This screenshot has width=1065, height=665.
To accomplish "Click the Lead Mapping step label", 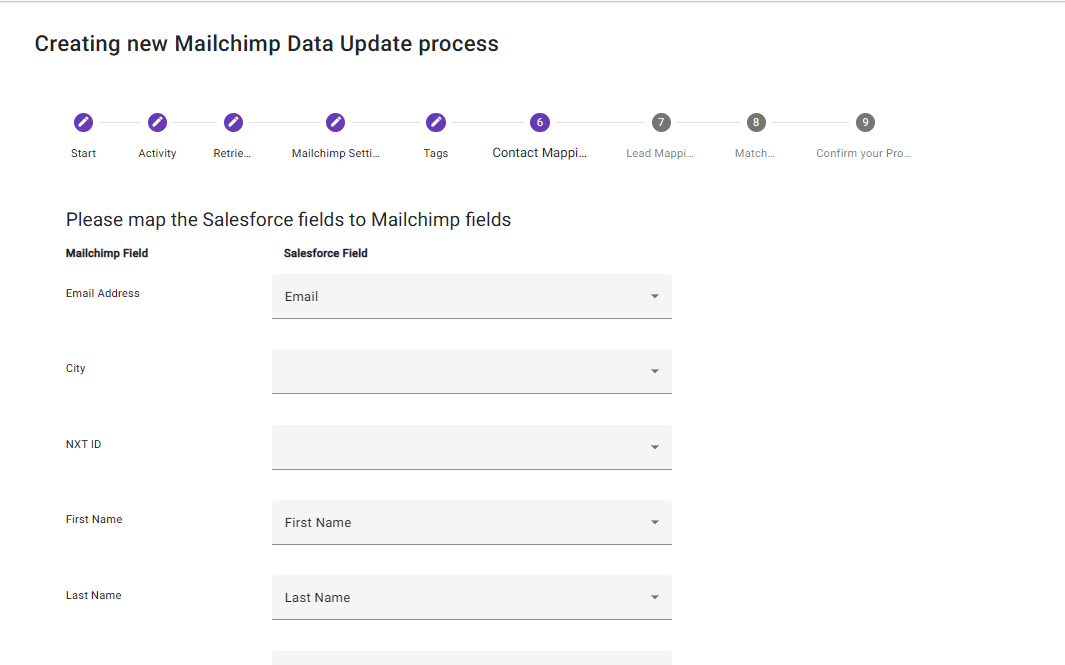I will pos(660,154).
